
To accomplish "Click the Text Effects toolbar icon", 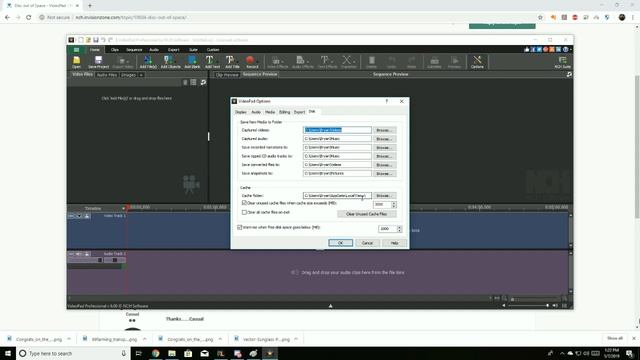I will click(x=327, y=62).
